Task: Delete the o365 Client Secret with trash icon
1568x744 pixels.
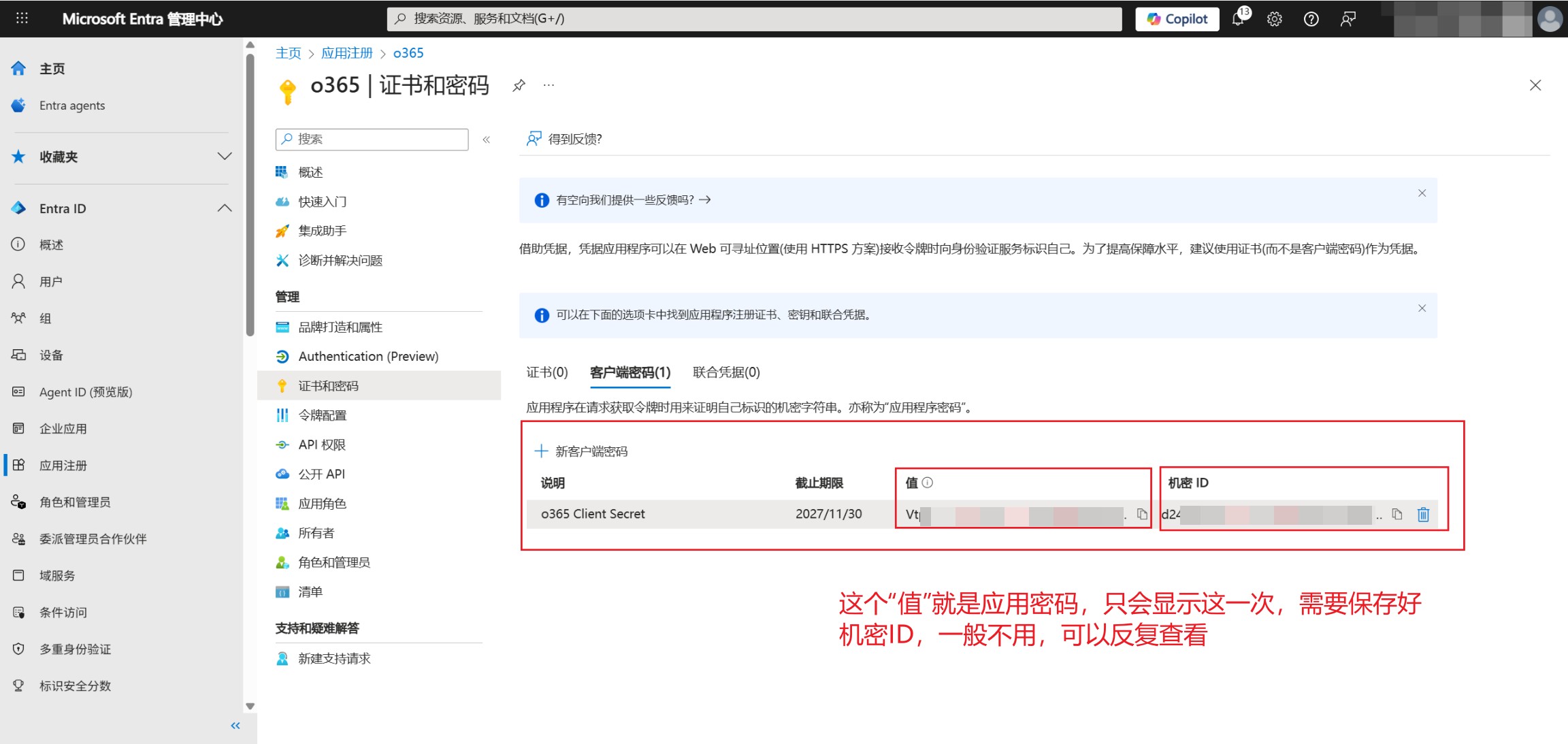Action: tap(1423, 515)
